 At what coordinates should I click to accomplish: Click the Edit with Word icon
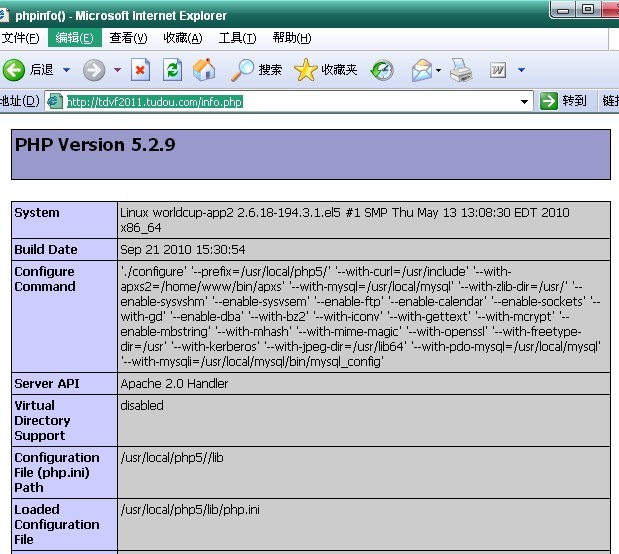click(498, 70)
